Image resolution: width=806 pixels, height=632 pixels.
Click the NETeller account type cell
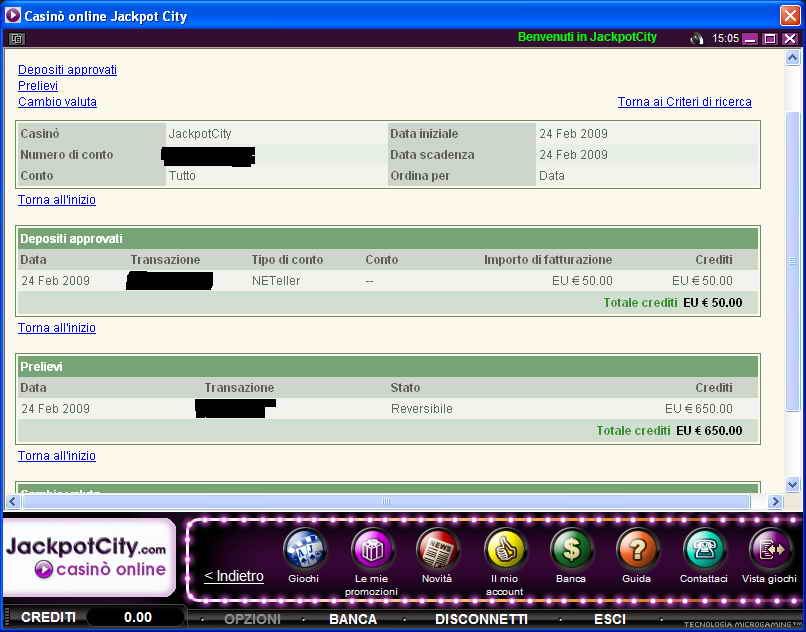276,281
